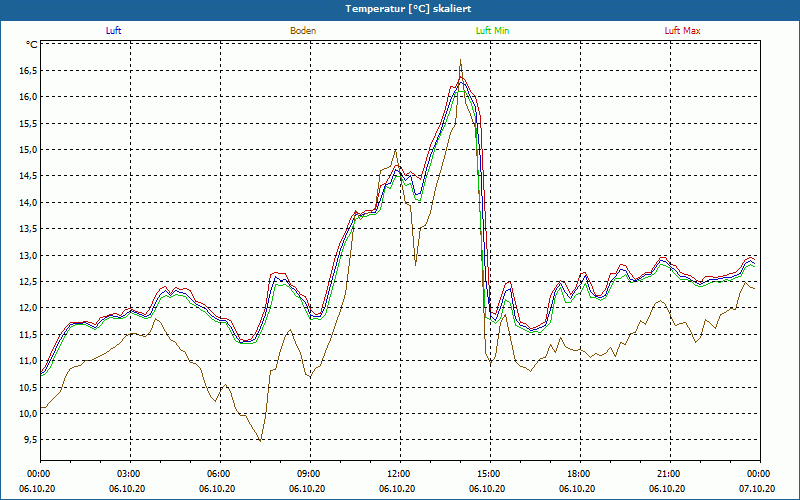
Task: Click the 15:00 time axis label
Action: (490, 474)
